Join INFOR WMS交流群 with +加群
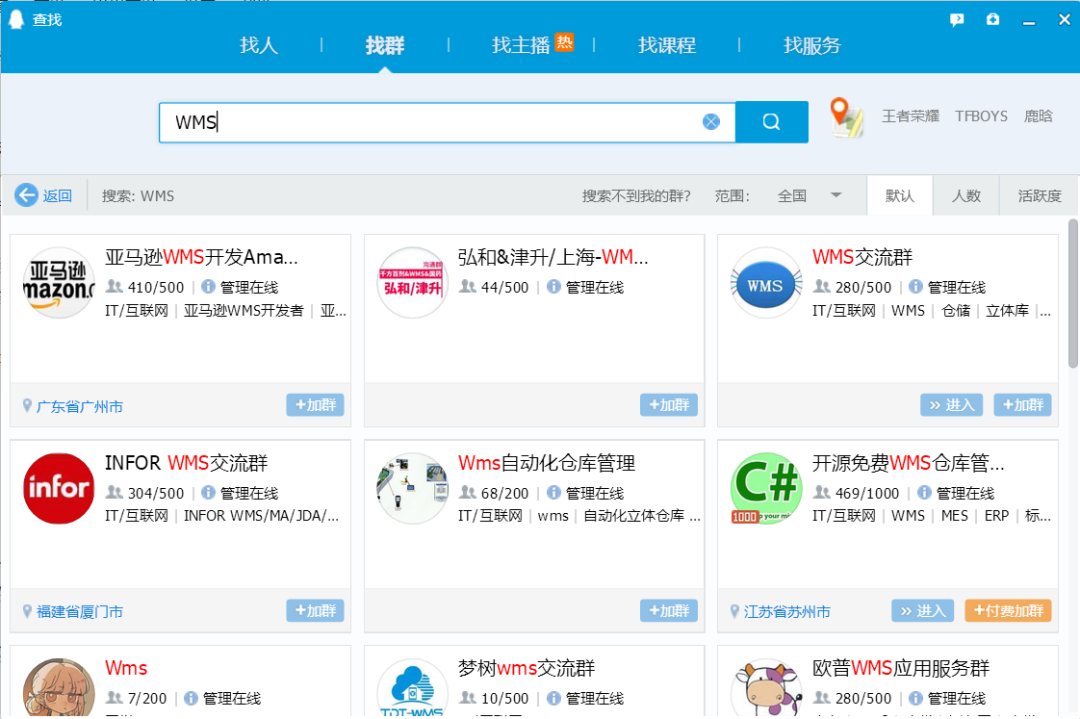 pos(315,610)
